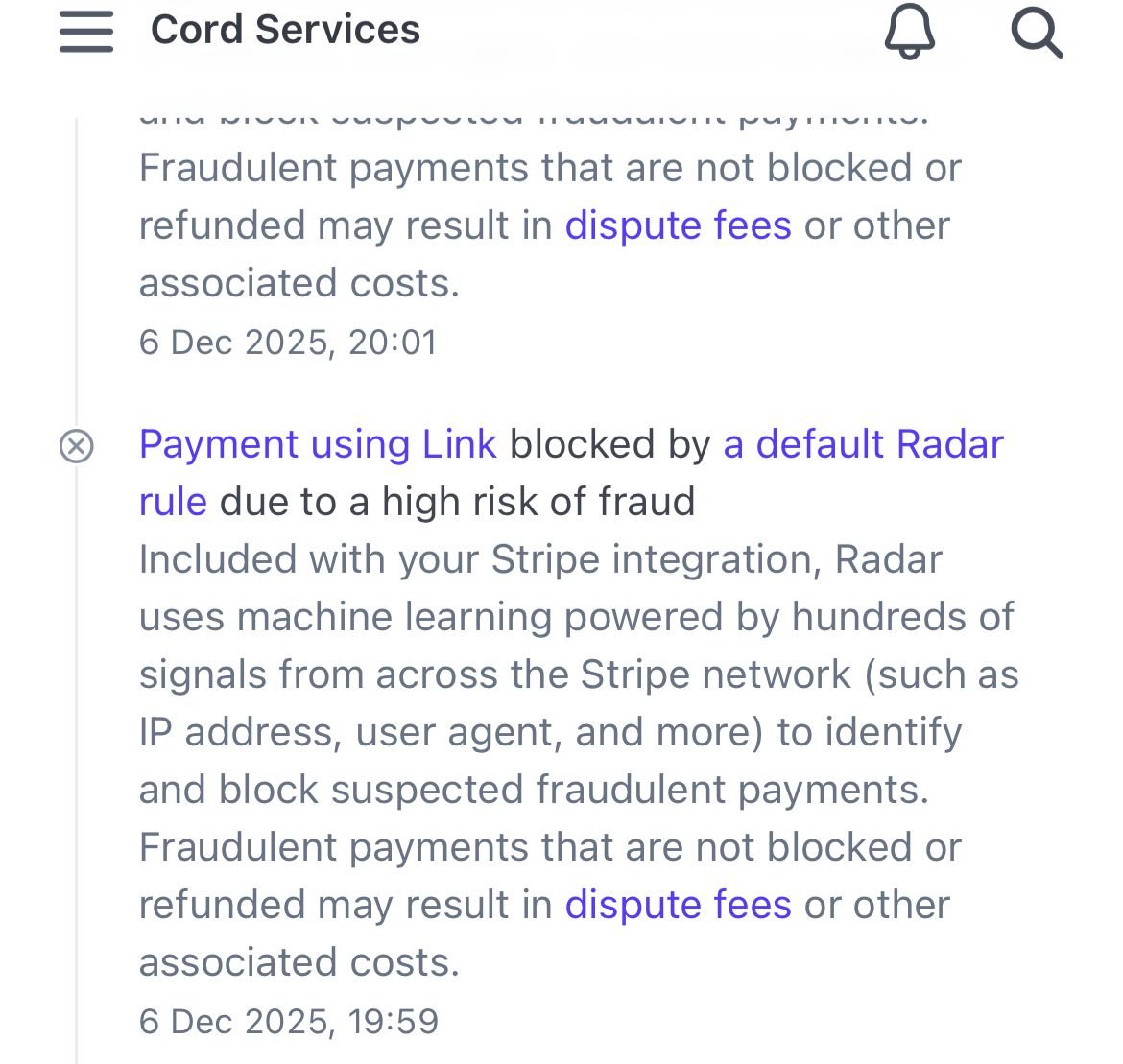The width and height of the screenshot is (1123, 1064).
Task: Open dispute fees link above 19:59 timestamp
Action: [678, 905]
